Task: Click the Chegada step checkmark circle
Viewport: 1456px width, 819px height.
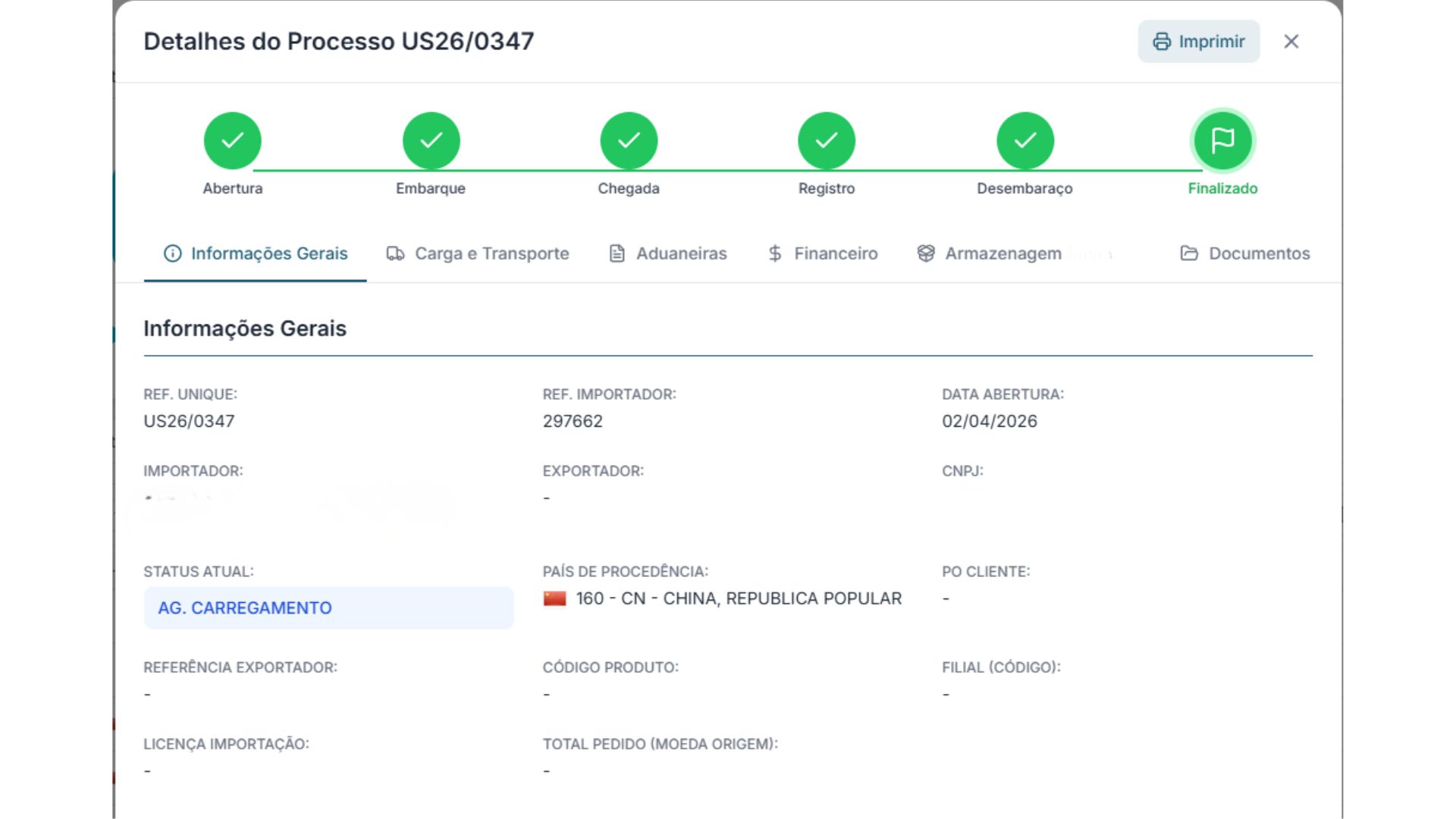Action: point(629,140)
